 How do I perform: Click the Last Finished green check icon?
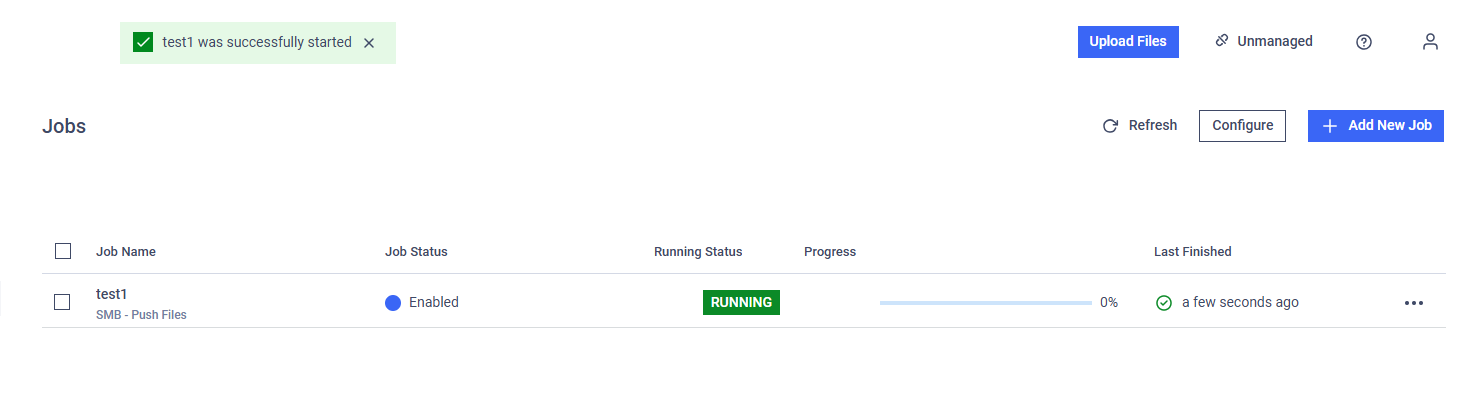pyautogui.click(x=1164, y=302)
